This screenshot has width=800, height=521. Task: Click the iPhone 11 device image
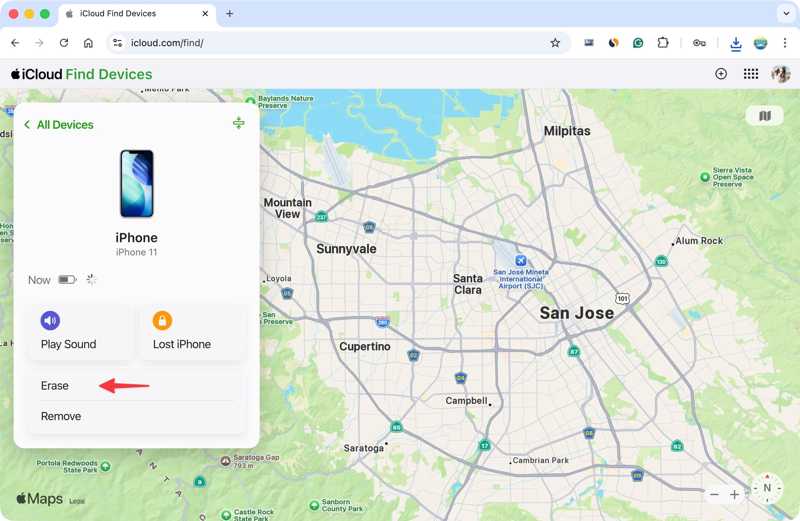pyautogui.click(x=137, y=184)
